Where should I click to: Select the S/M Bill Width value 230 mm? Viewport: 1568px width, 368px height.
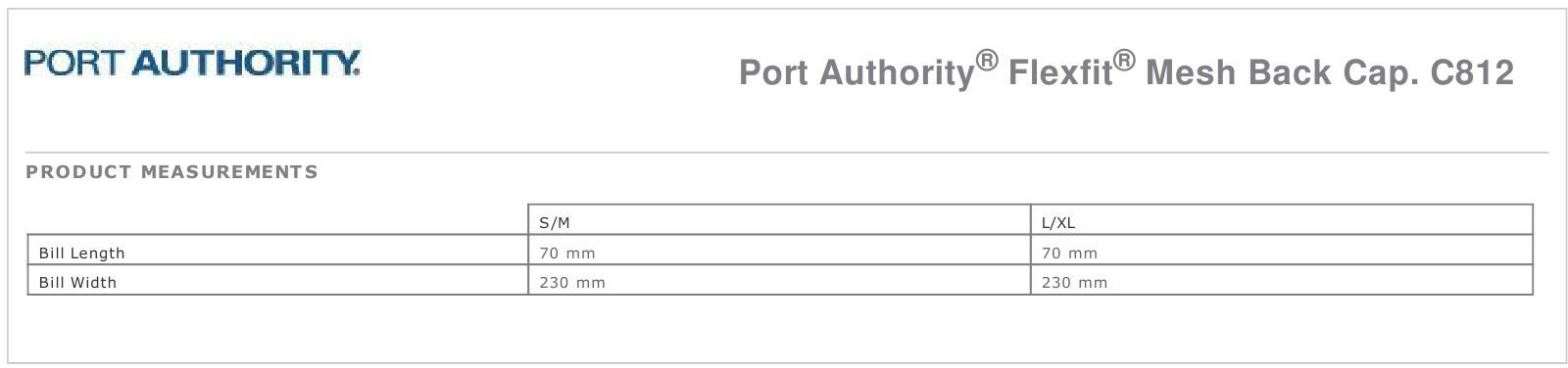[x=572, y=283]
